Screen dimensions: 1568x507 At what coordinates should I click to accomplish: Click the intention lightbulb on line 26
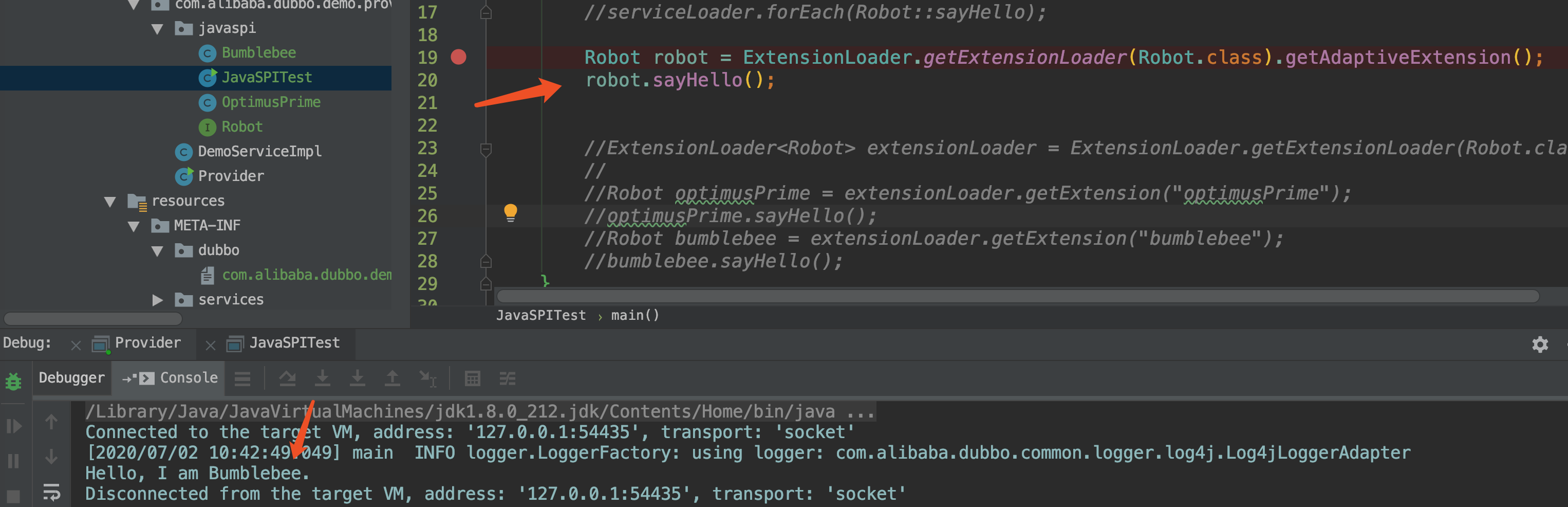[x=510, y=213]
